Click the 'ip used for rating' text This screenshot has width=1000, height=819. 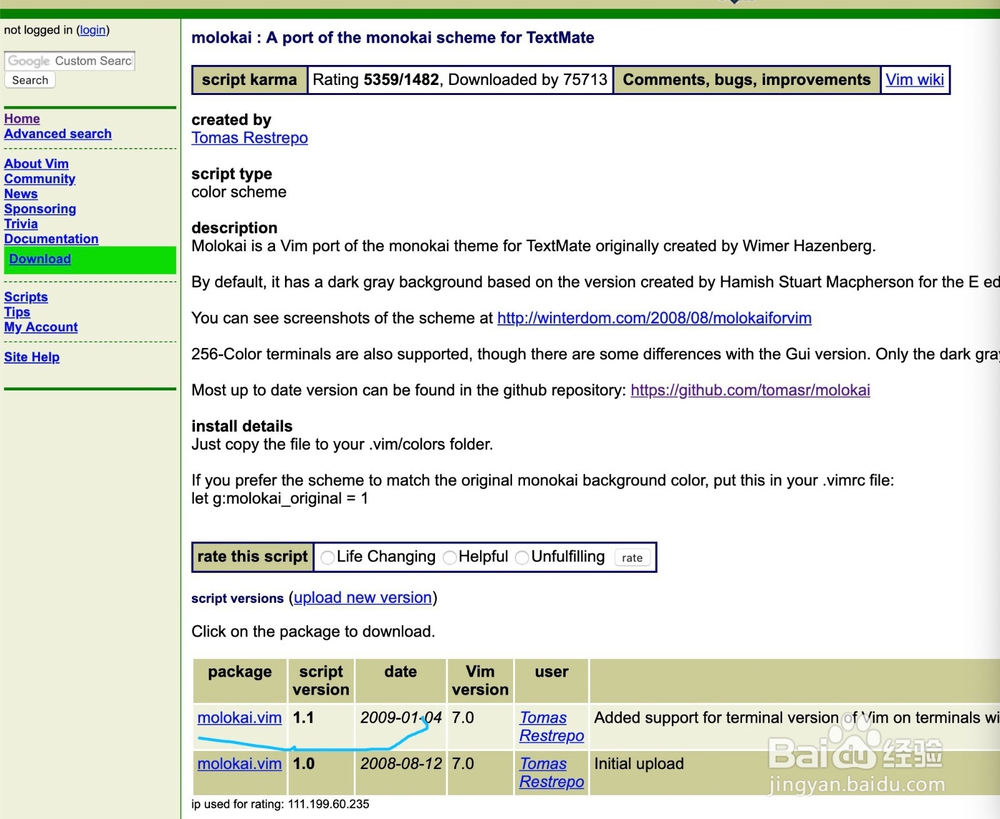click(280, 804)
